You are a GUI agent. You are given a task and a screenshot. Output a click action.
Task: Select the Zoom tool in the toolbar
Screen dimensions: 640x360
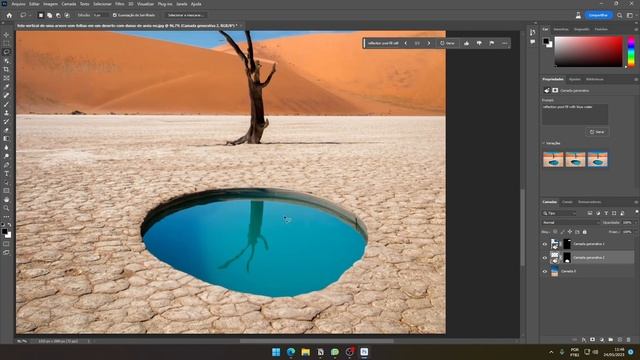pyautogui.click(x=6, y=208)
